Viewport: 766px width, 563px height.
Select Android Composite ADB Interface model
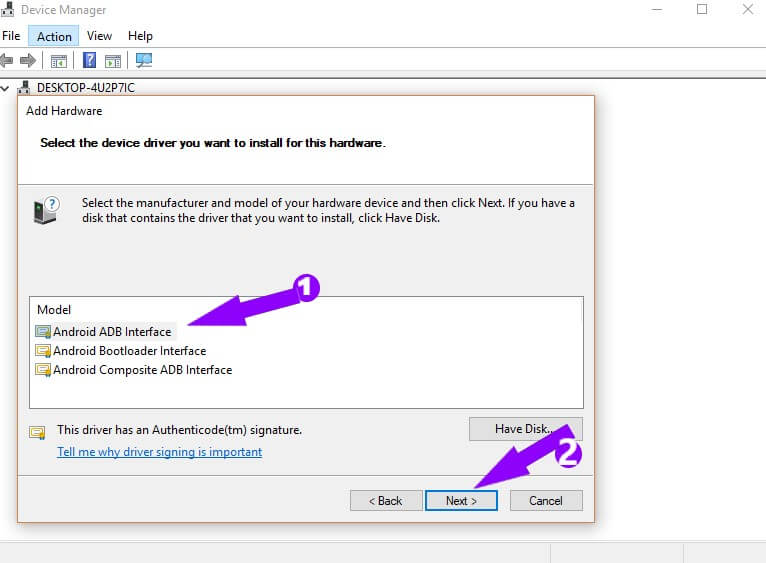click(143, 370)
